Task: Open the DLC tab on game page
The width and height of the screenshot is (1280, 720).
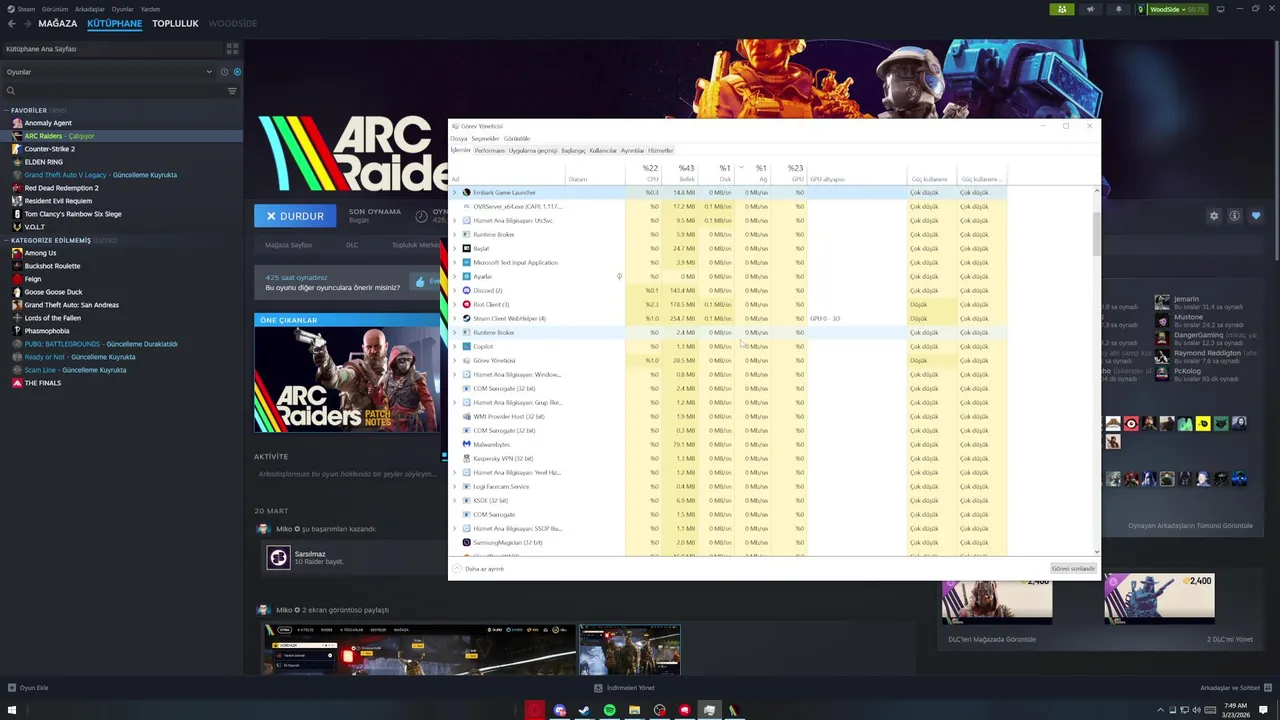Action: tap(352, 245)
